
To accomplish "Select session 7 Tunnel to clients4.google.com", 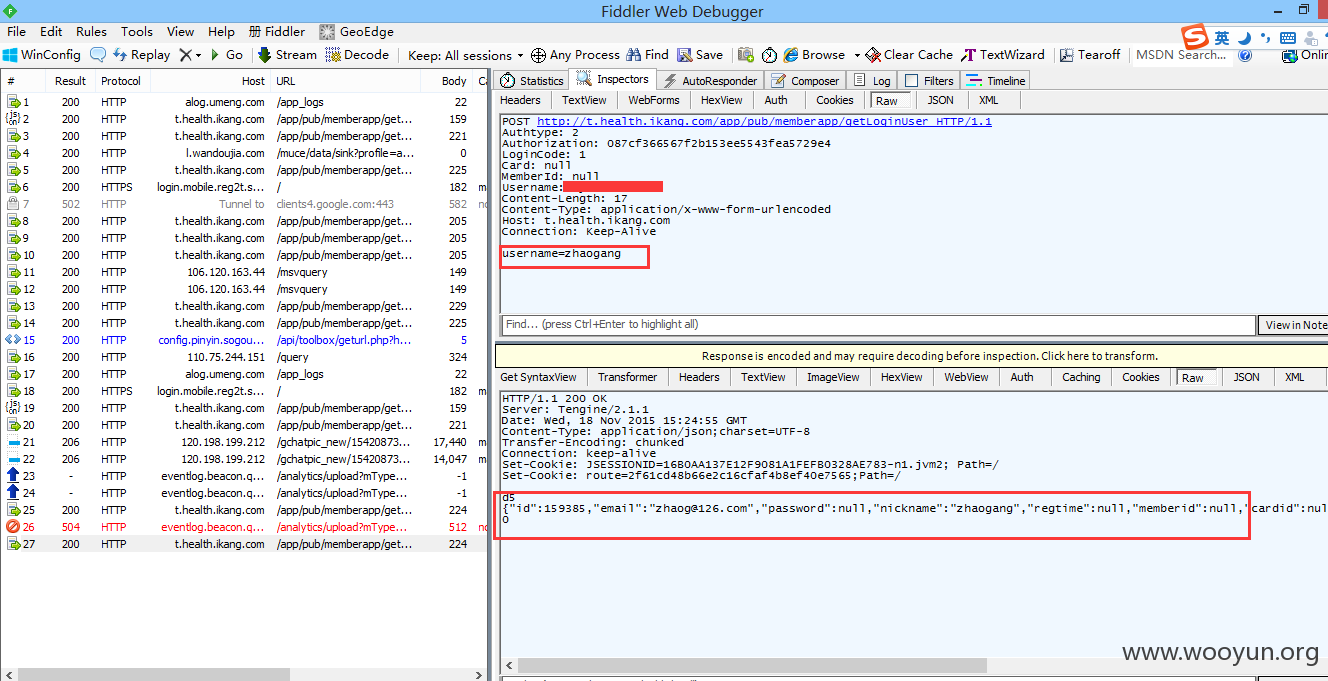I will pyautogui.click(x=244, y=204).
